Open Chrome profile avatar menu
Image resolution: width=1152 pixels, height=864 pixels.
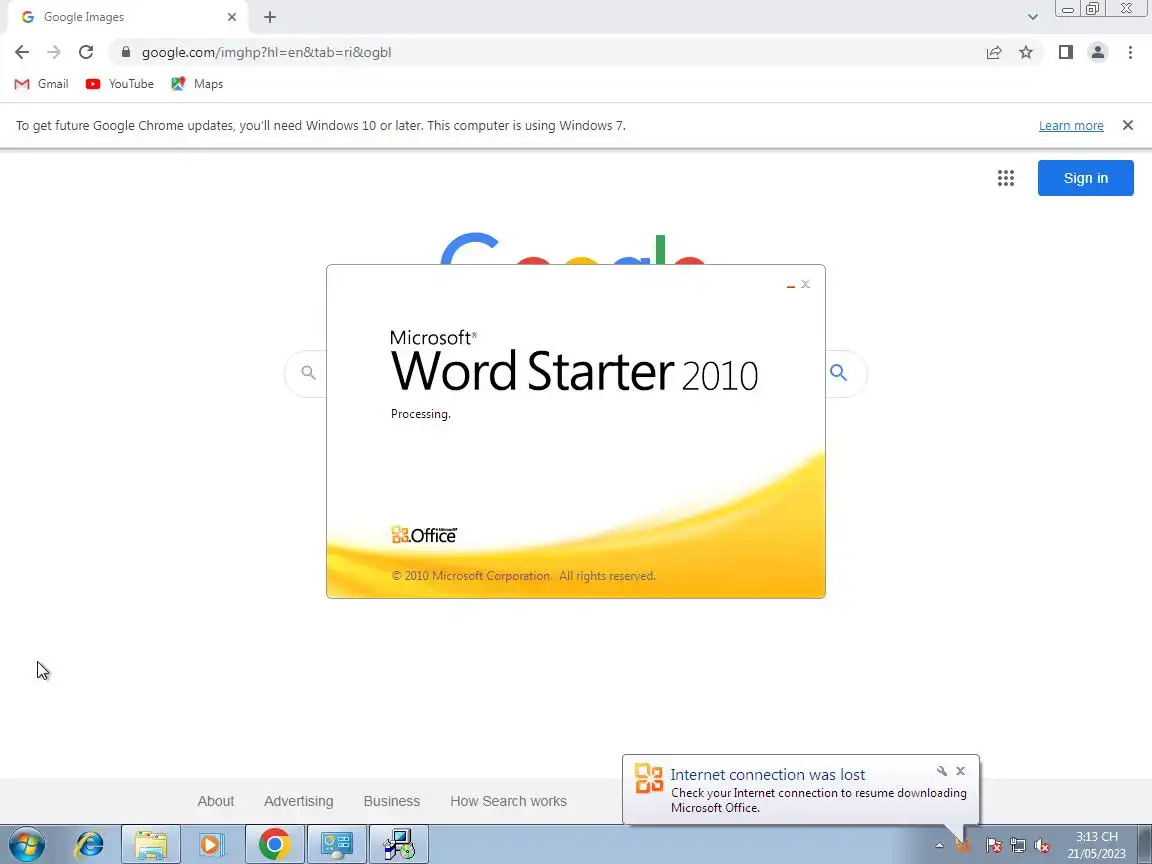(1098, 52)
